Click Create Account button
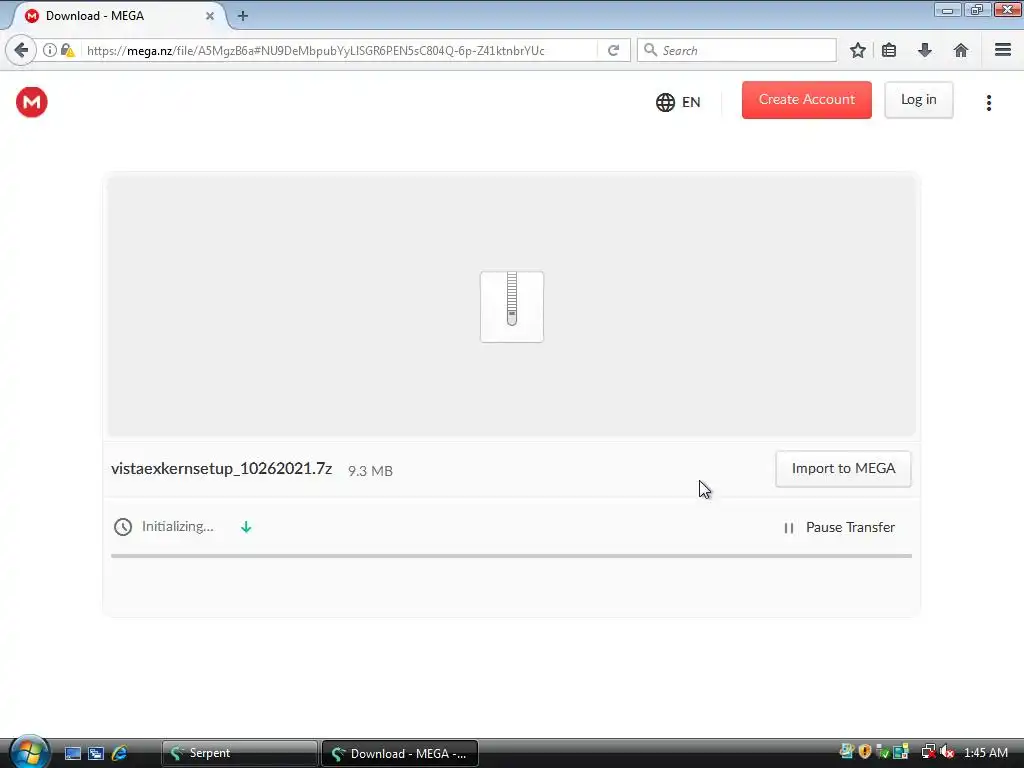 point(807,100)
